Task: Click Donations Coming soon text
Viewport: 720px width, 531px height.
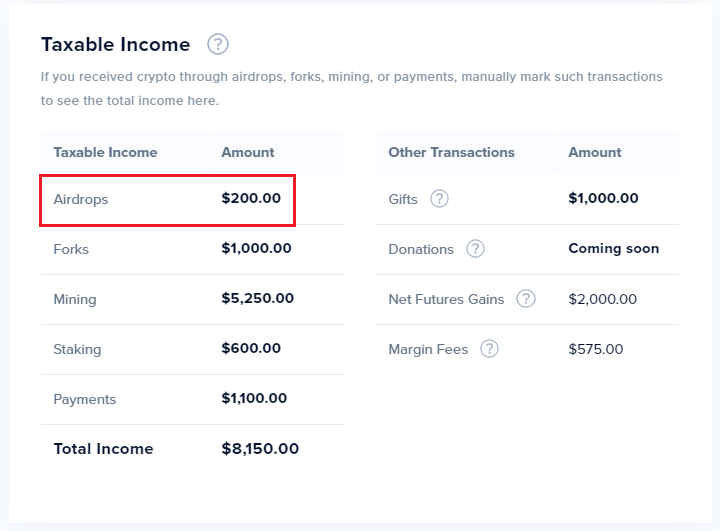Action: (613, 249)
